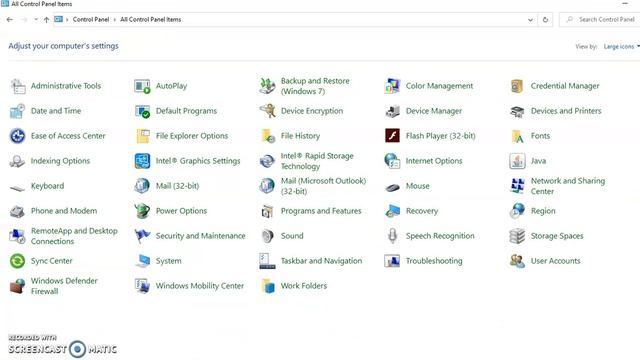Viewport: 640px width, 360px height.
Task: Open the Region settings icon
Action: pos(517,211)
